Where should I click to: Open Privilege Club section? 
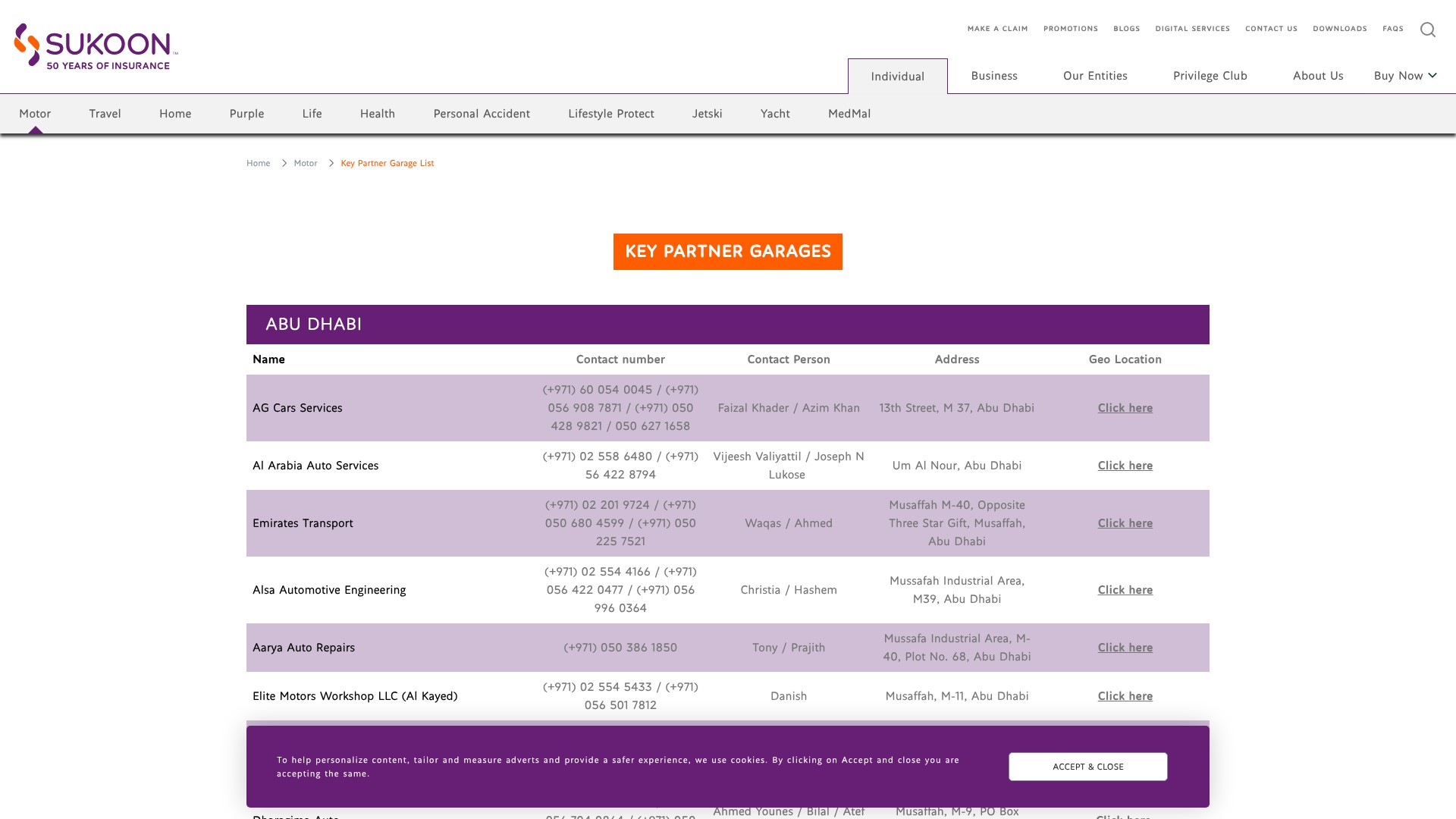(1210, 76)
